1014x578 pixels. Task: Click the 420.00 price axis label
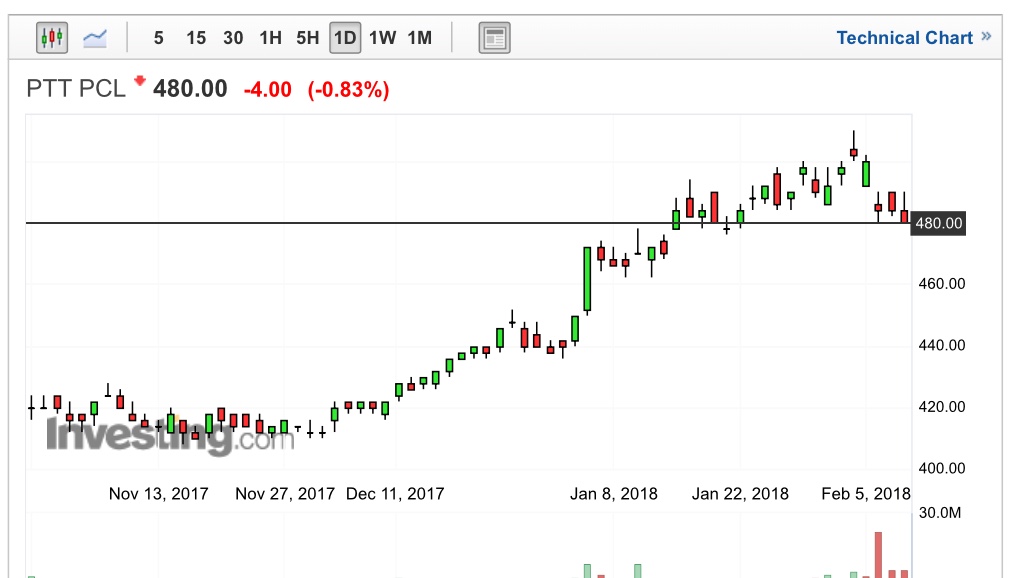pos(942,407)
